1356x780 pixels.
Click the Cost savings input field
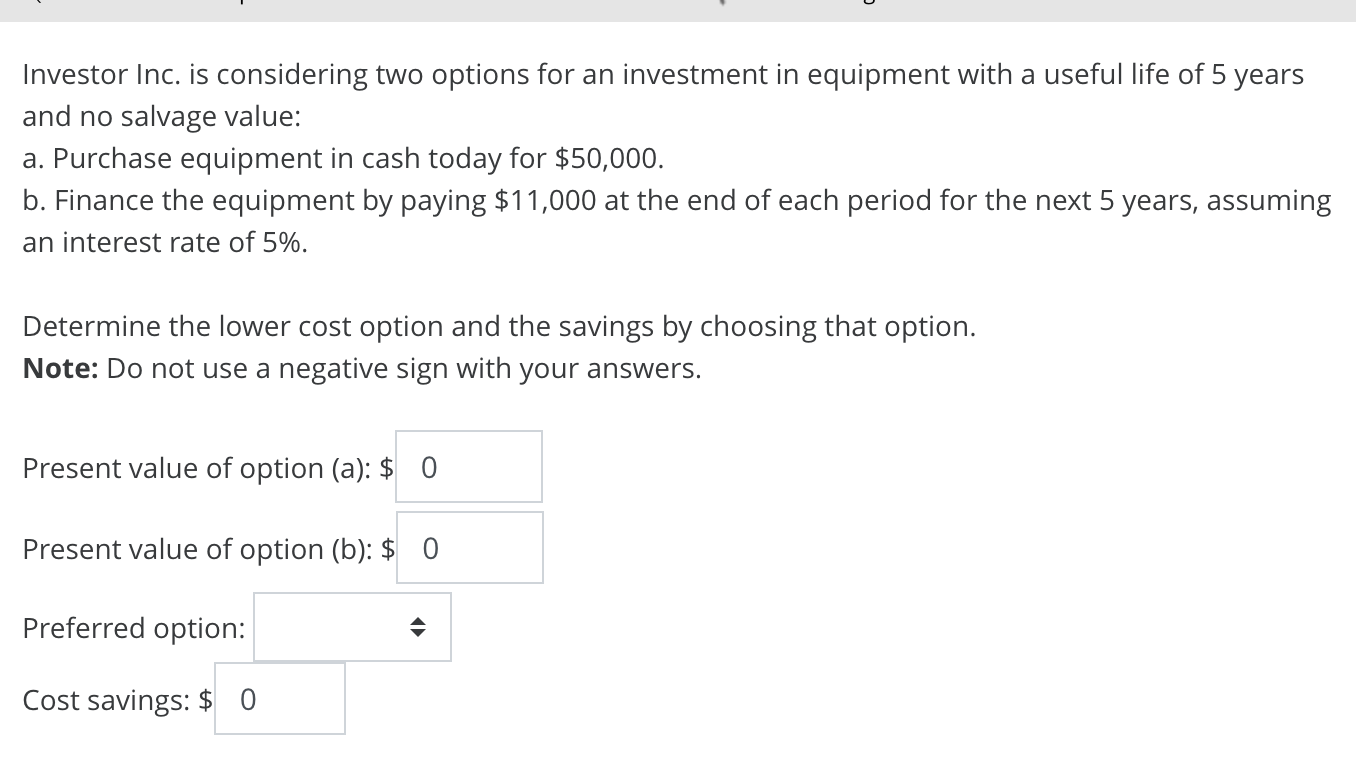279,698
